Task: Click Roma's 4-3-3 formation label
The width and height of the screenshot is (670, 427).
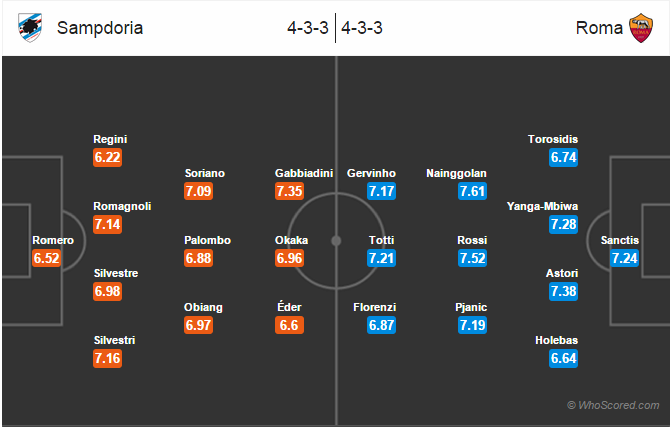Action: (x=361, y=28)
